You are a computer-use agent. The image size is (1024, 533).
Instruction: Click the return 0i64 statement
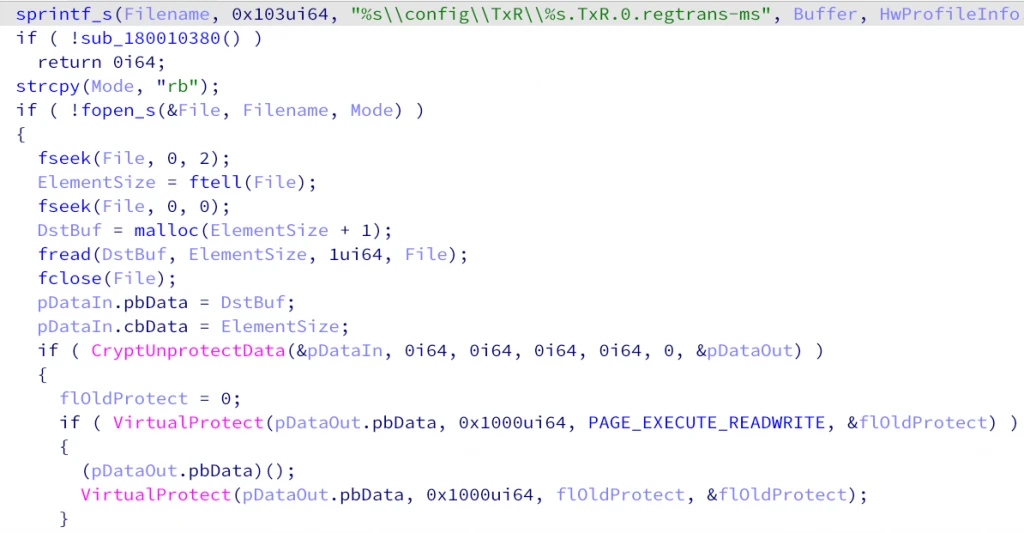tap(101, 63)
